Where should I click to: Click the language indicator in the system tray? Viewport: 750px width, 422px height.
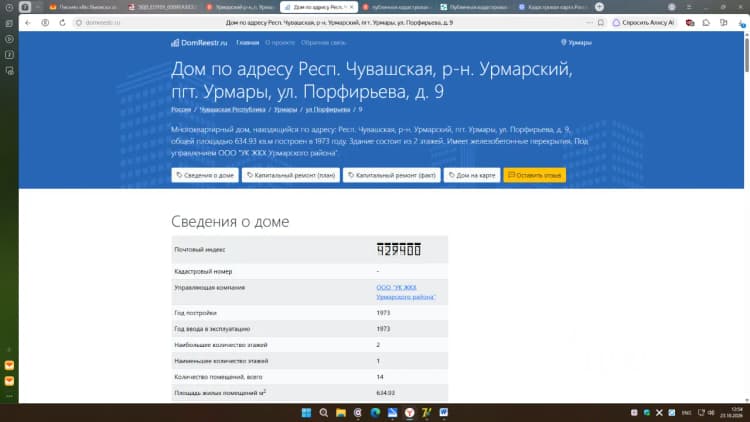(x=686, y=412)
